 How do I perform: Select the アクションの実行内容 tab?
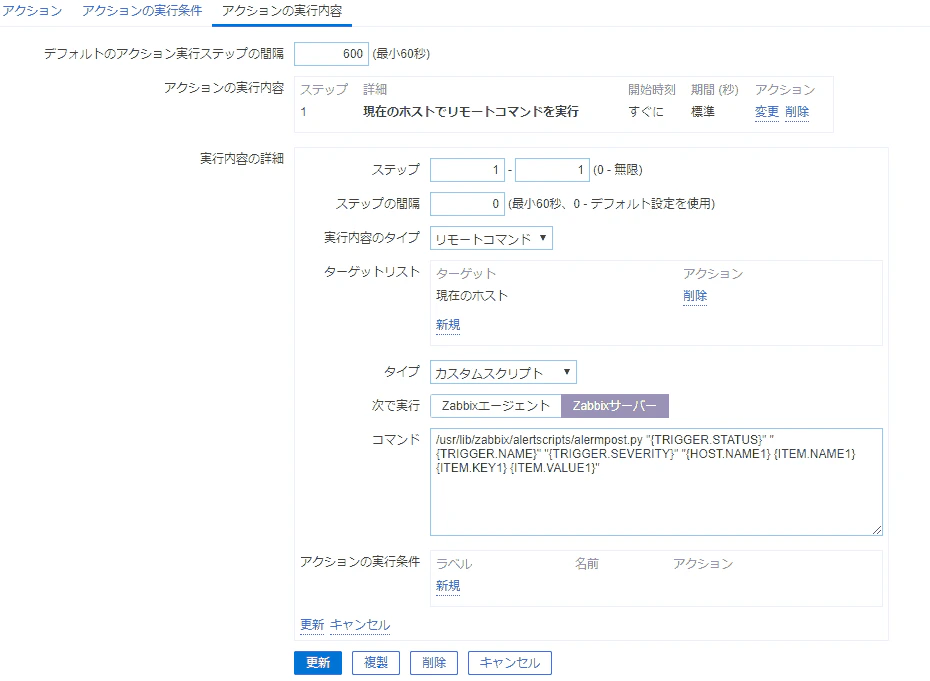tap(282, 11)
